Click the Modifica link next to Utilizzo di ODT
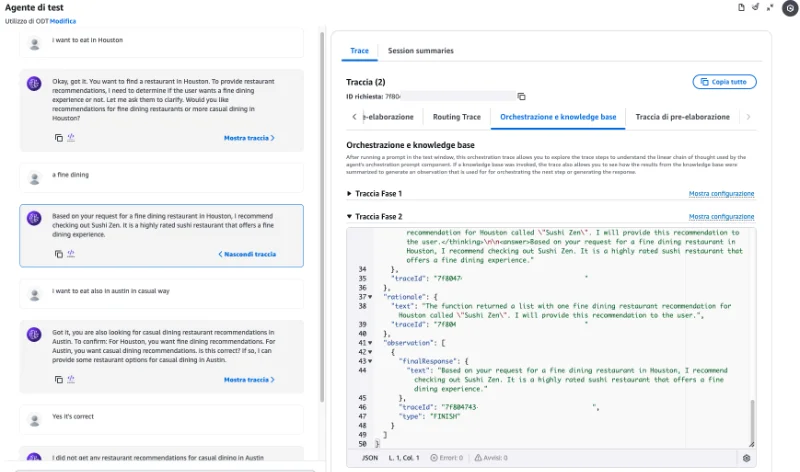 (x=63, y=21)
